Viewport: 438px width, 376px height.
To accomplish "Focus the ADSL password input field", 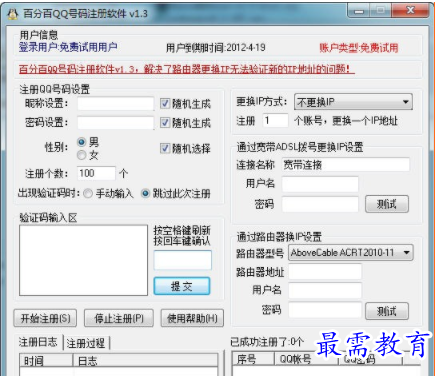I will pyautogui.click(x=320, y=204).
